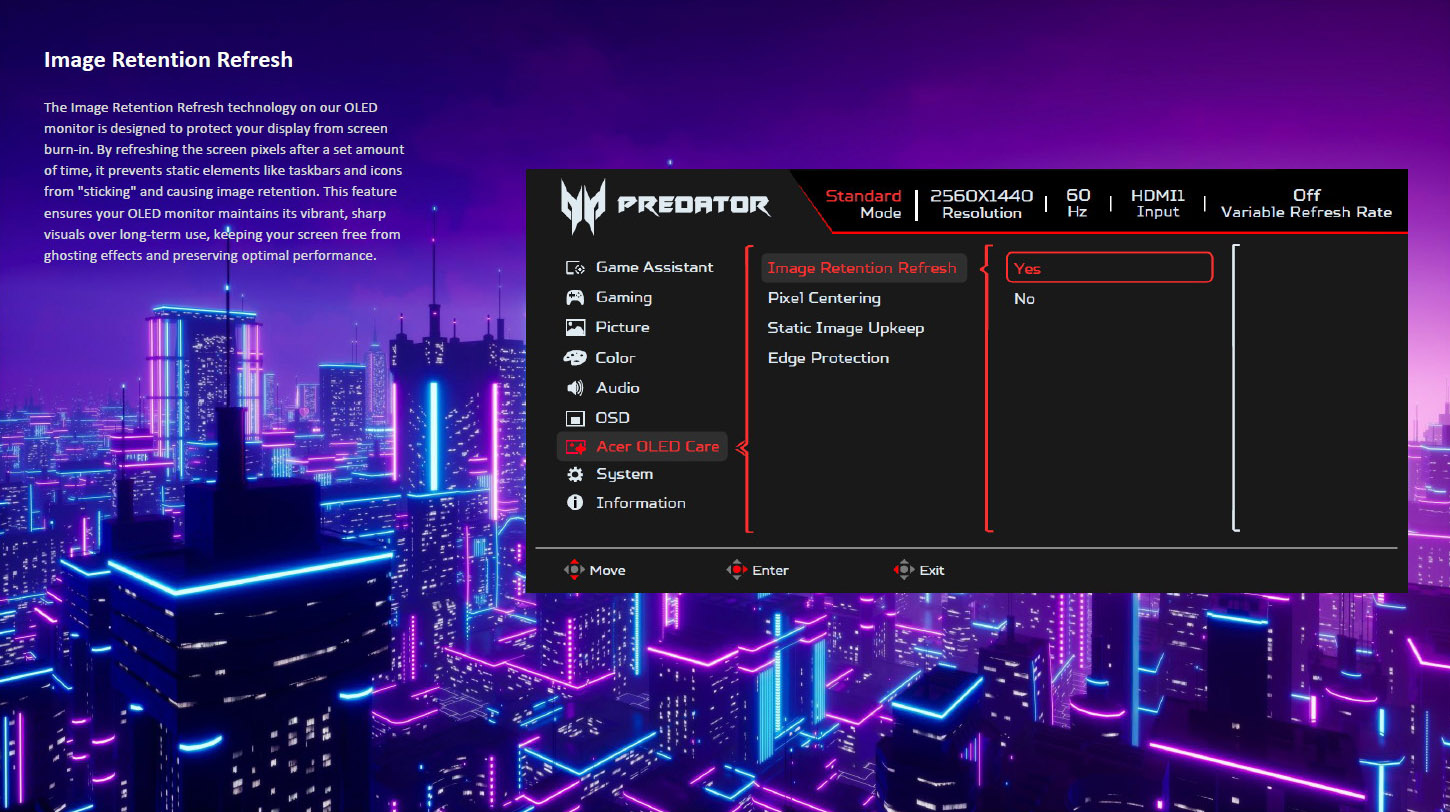Open the OSD settings icon
Image resolution: width=1450 pixels, height=812 pixels.
(575, 418)
